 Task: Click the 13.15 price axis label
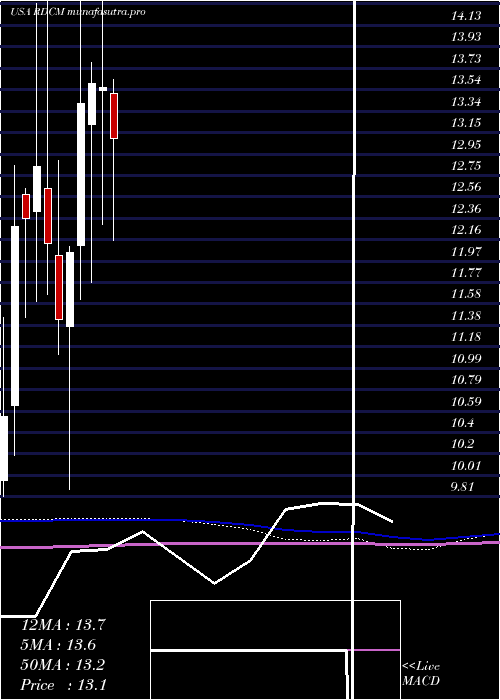pyautogui.click(x=466, y=123)
